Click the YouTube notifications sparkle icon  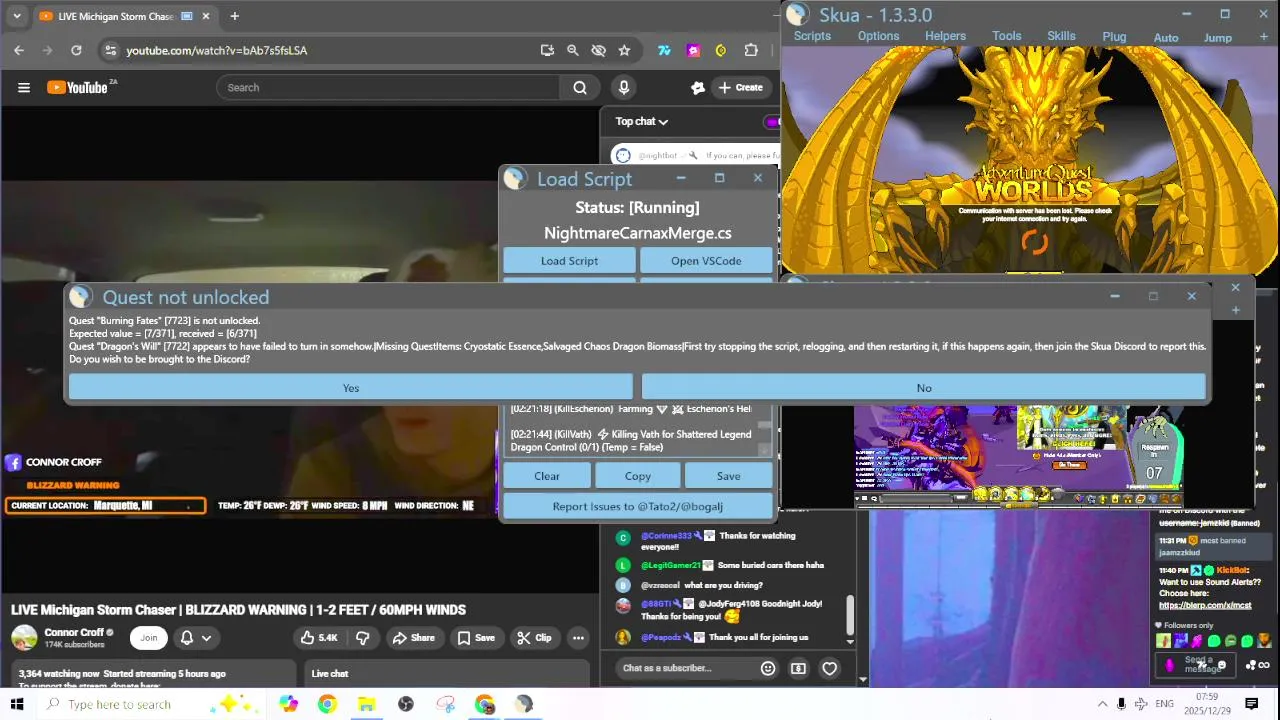[x=698, y=88]
